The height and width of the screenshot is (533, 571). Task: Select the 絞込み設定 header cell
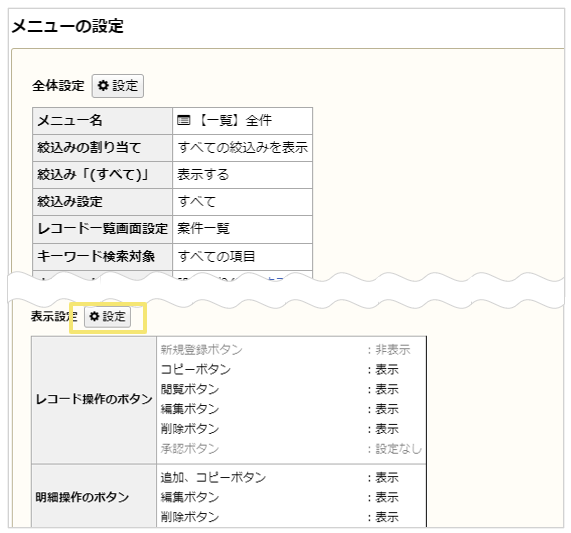[102, 202]
